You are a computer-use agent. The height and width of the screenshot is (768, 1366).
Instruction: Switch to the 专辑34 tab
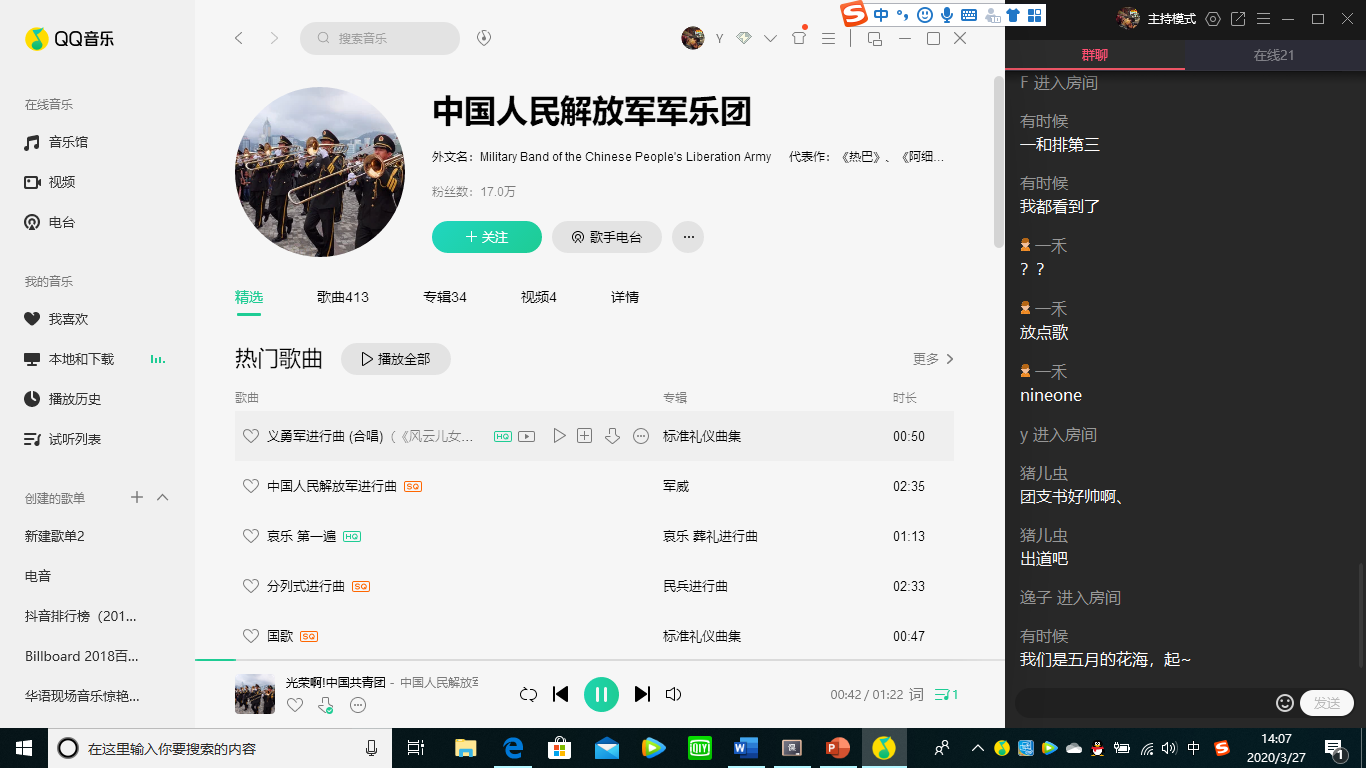click(x=445, y=297)
